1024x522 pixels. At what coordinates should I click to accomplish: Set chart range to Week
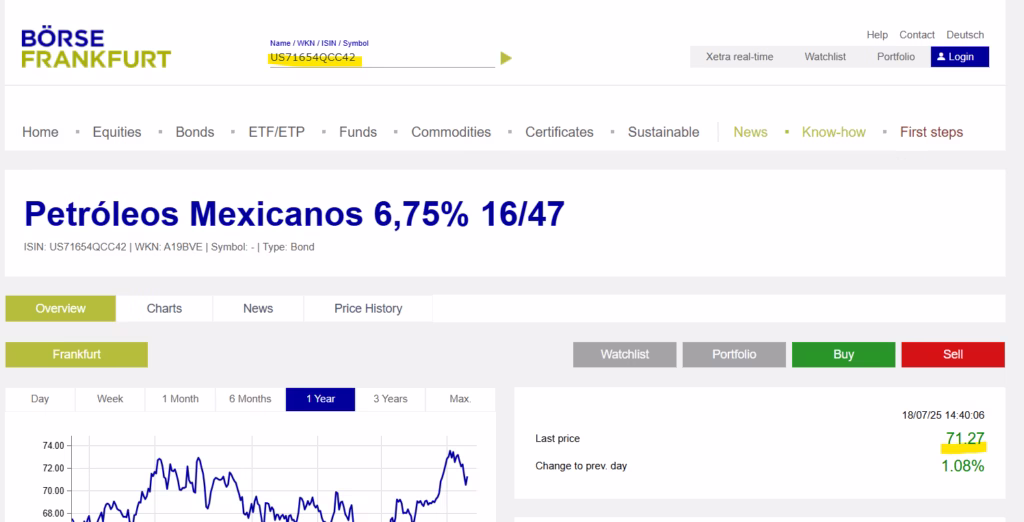click(110, 399)
